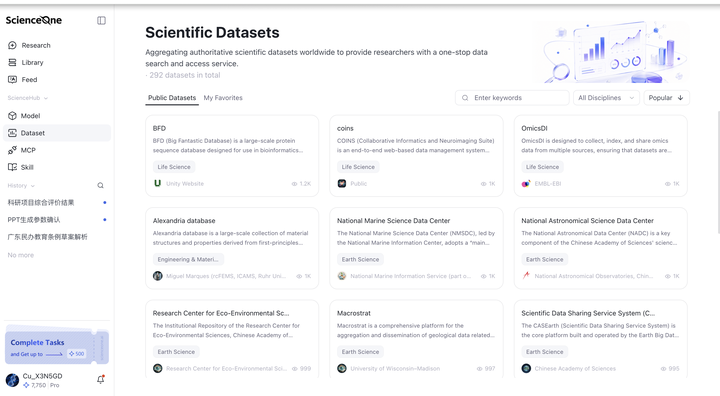
Task: Click Research Center for Eco-Environmental source icon
Action: coord(158,368)
